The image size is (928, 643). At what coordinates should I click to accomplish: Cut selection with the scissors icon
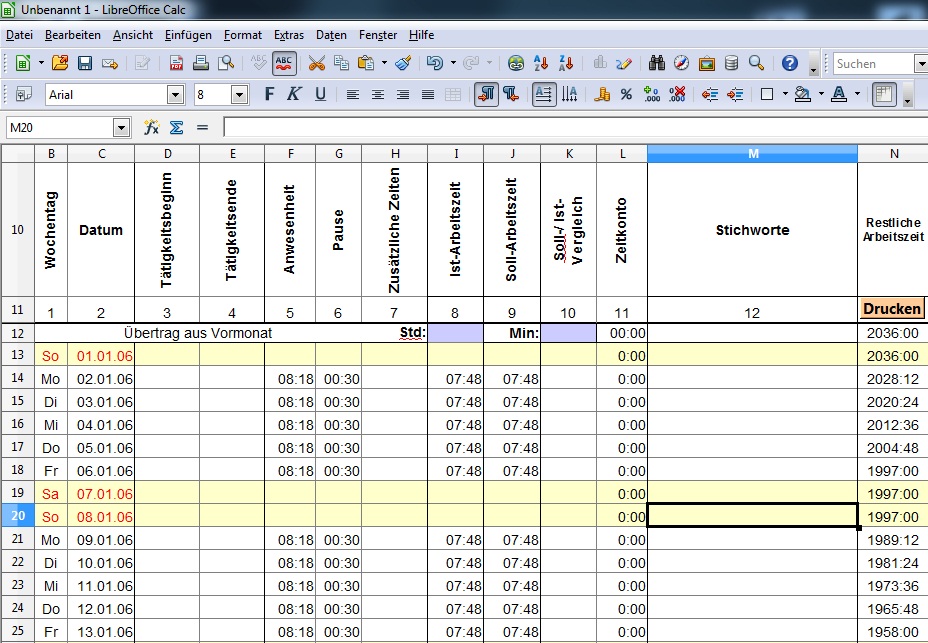tap(317, 63)
